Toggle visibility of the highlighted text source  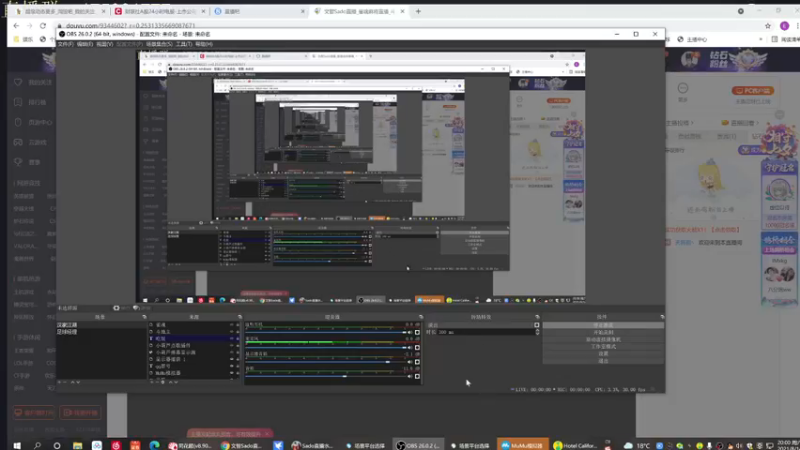(232, 339)
